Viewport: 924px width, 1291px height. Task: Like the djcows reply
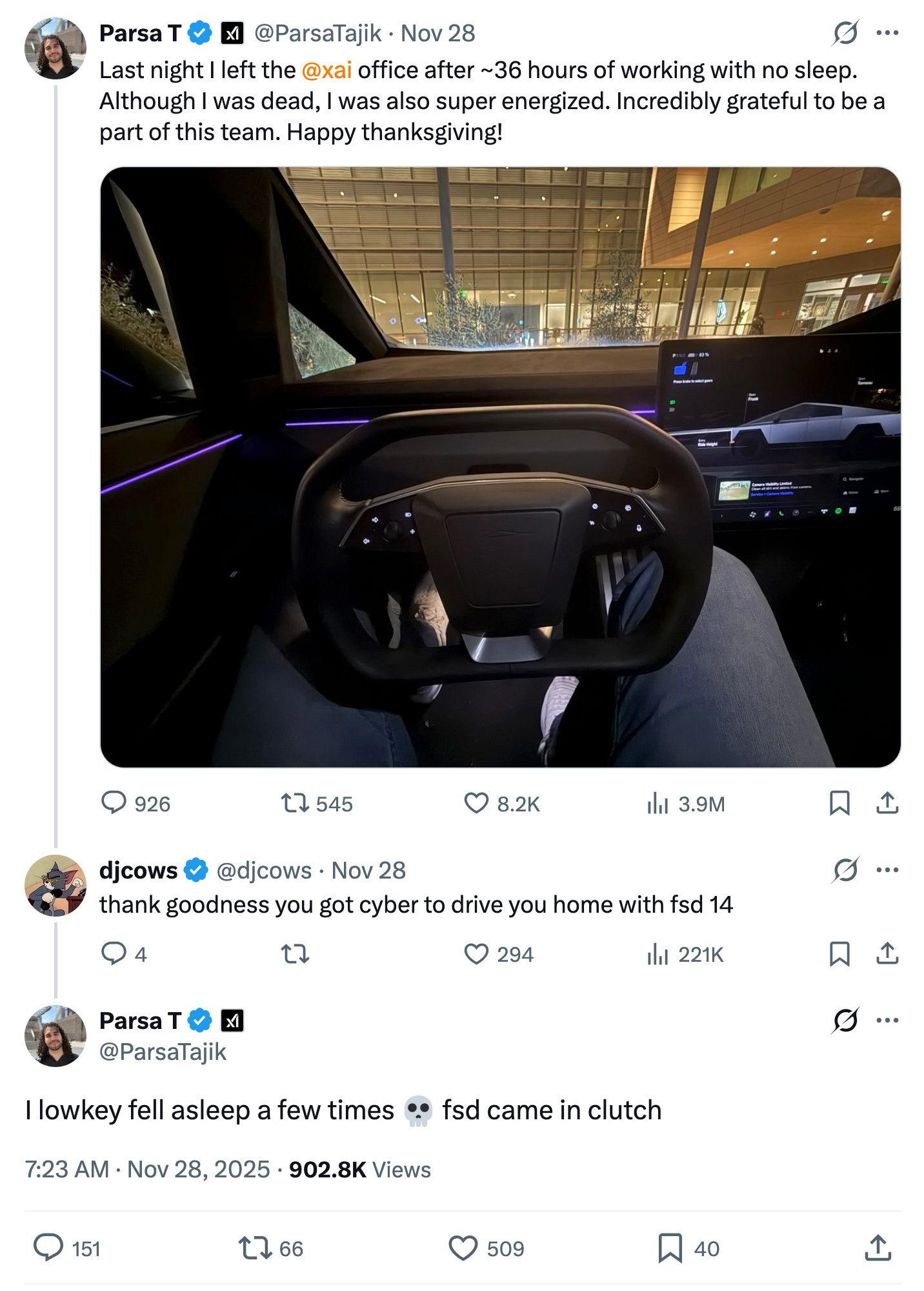click(476, 953)
